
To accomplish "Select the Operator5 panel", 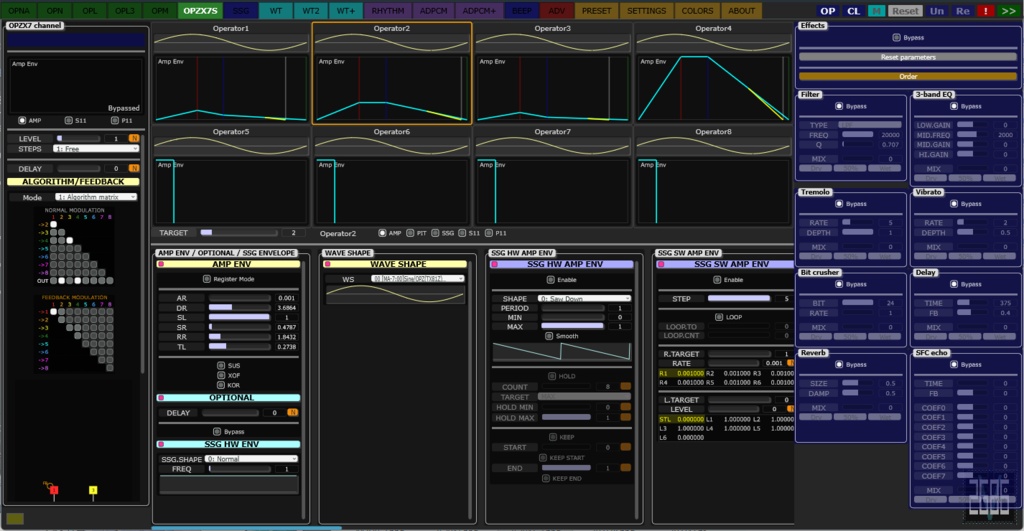I will [231, 176].
